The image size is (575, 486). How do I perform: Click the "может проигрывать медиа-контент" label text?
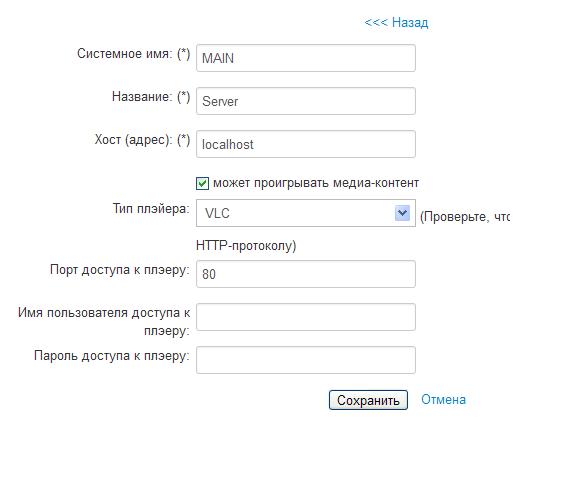[316, 183]
